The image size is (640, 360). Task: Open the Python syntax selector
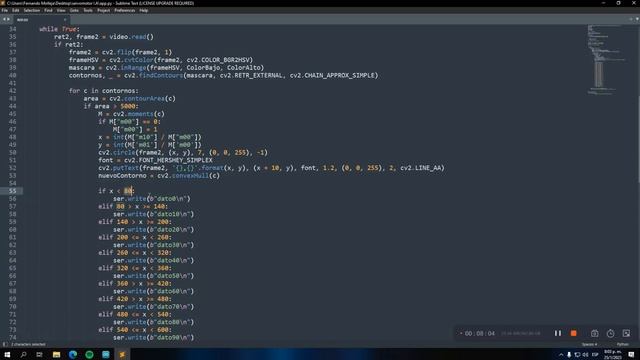tap(622, 344)
